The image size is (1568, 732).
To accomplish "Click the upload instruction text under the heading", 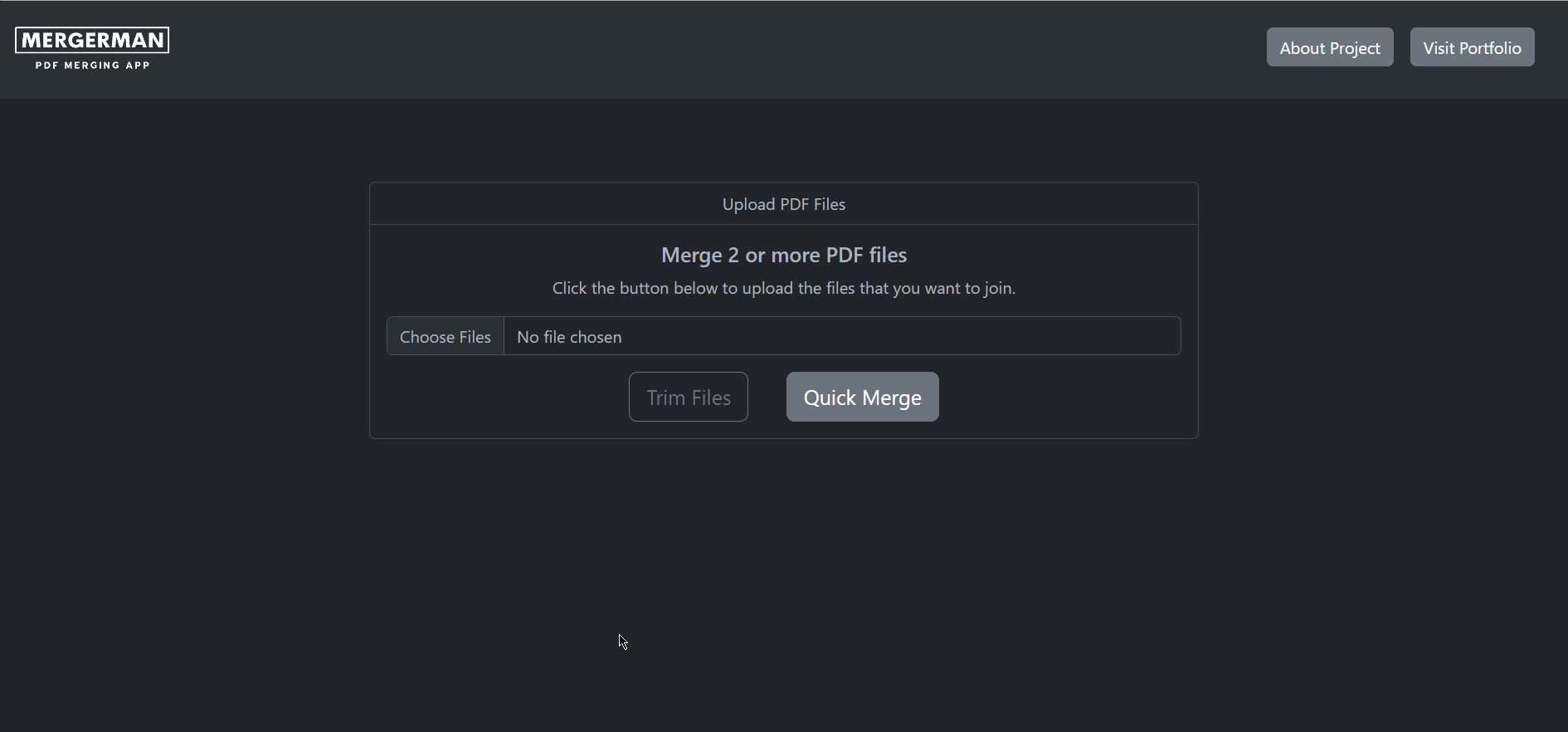I will click(x=783, y=288).
